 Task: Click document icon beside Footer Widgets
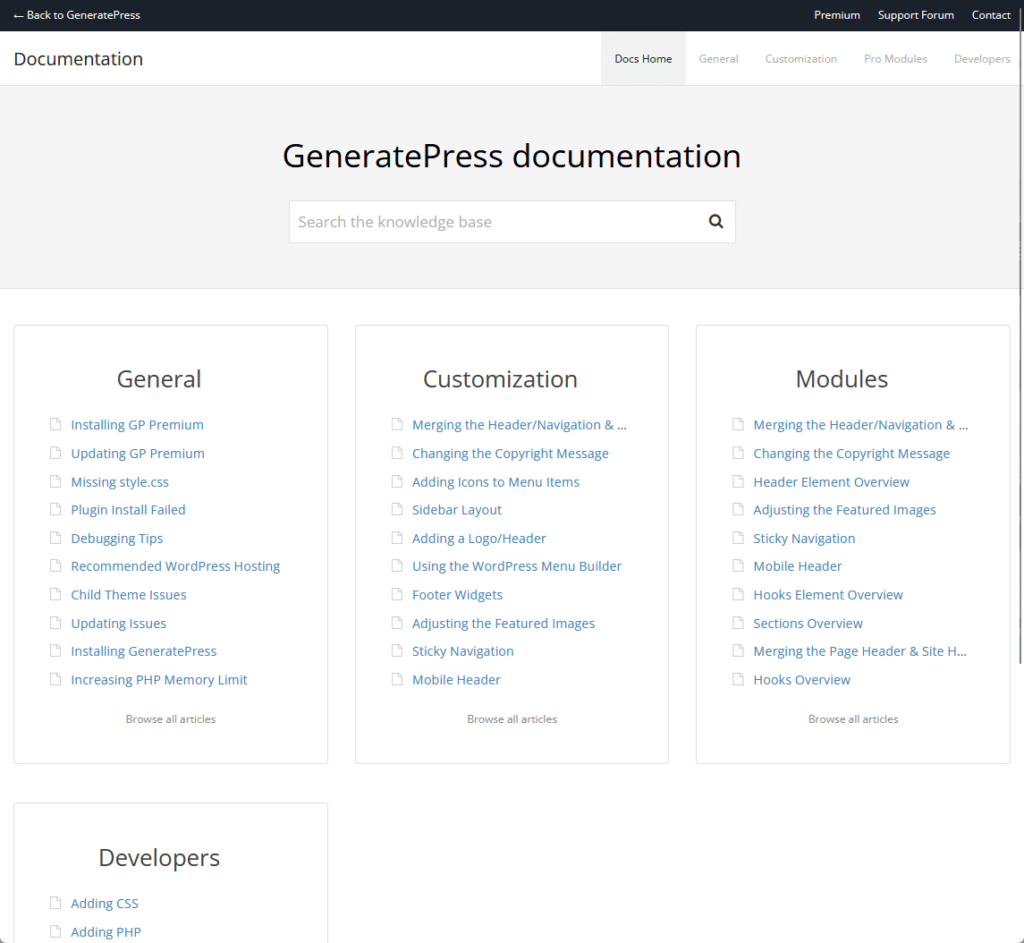(x=397, y=594)
